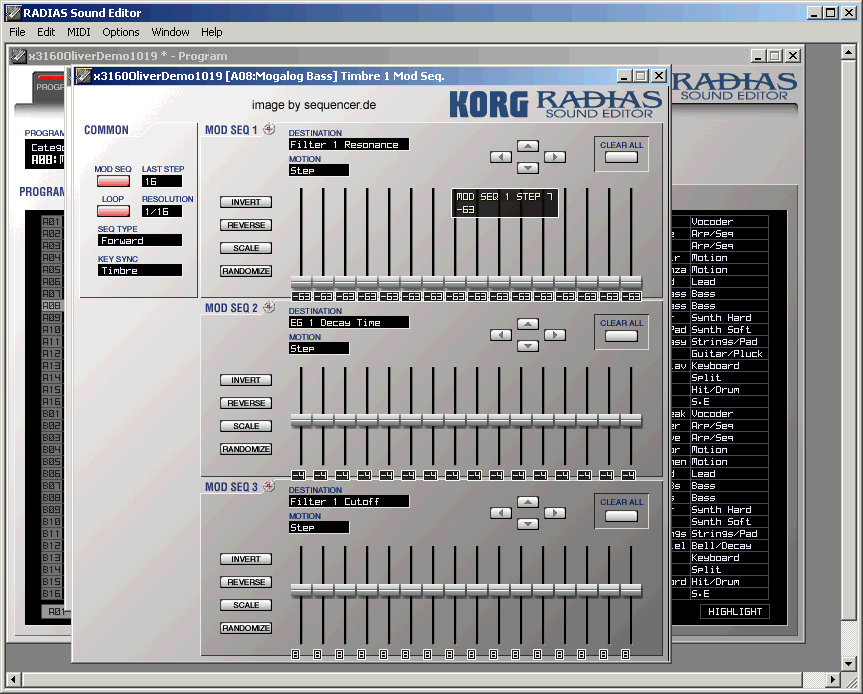
Task: Click Mod Seq 3 CLEAR ALL button
Action: click(621, 516)
